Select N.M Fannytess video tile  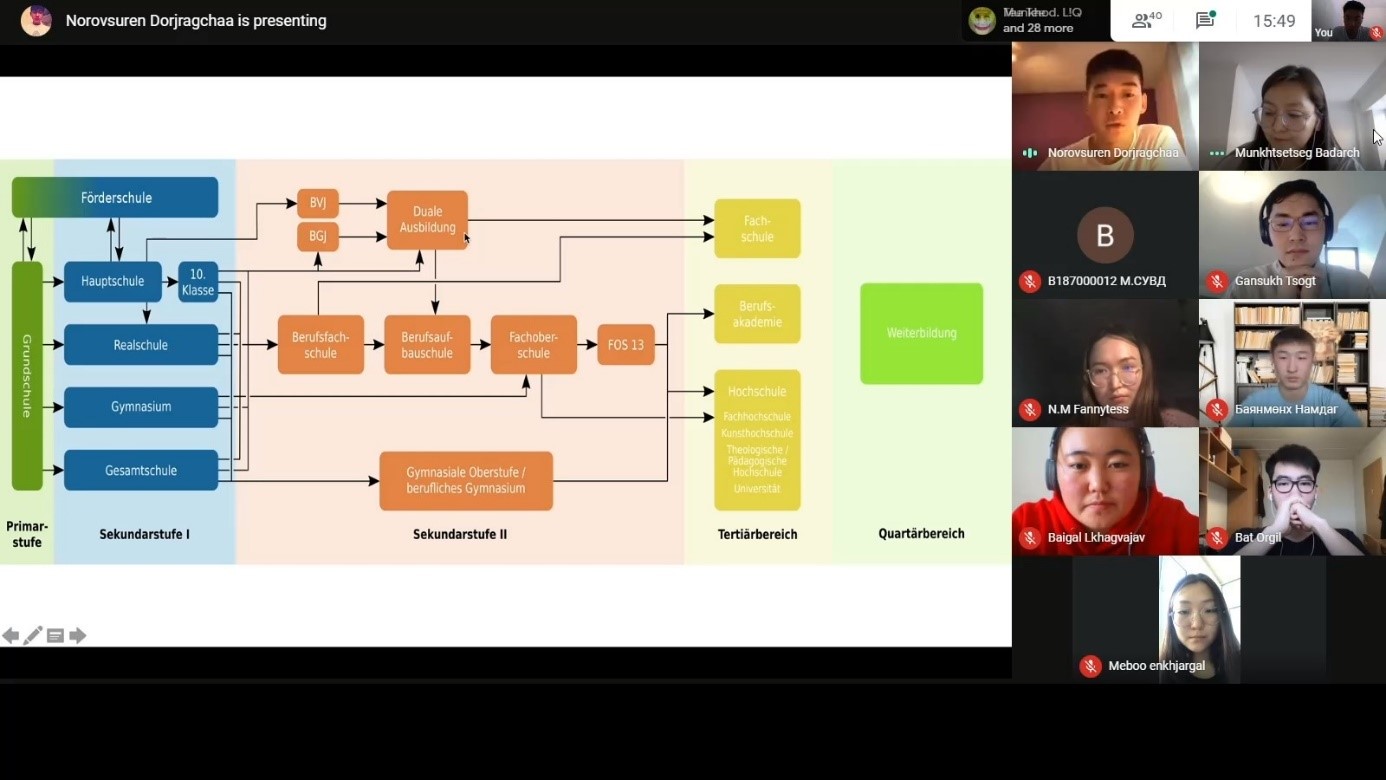(1105, 363)
